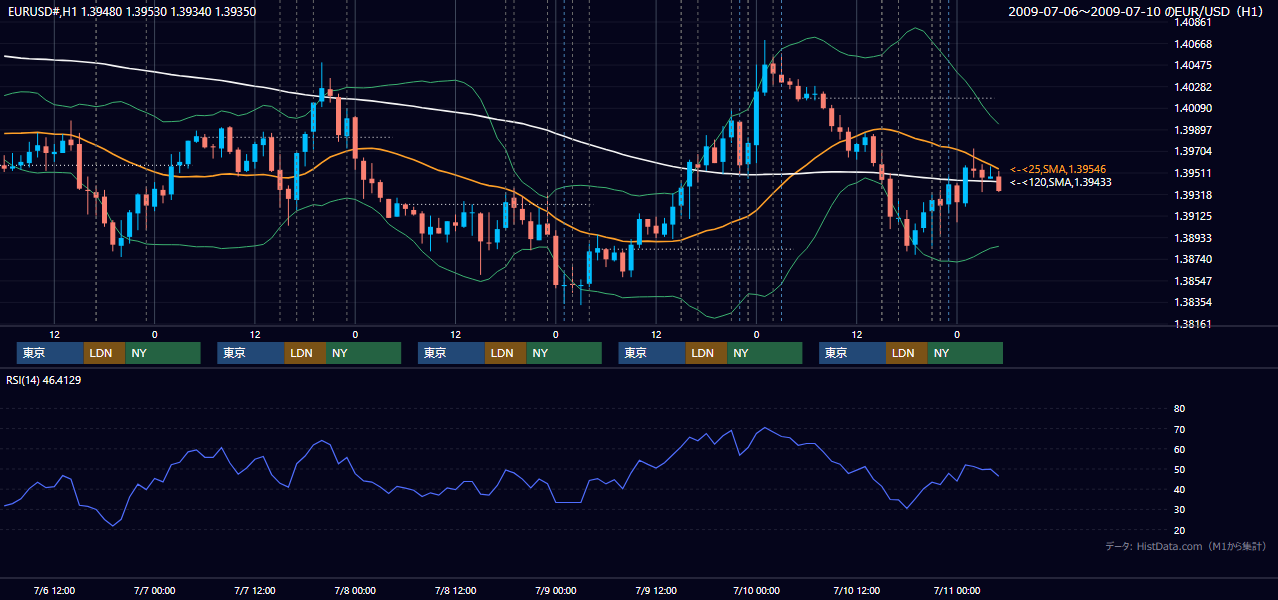This screenshot has width=1278, height=600.
Task: Click RSI scale value 20
Action: (x=1179, y=530)
